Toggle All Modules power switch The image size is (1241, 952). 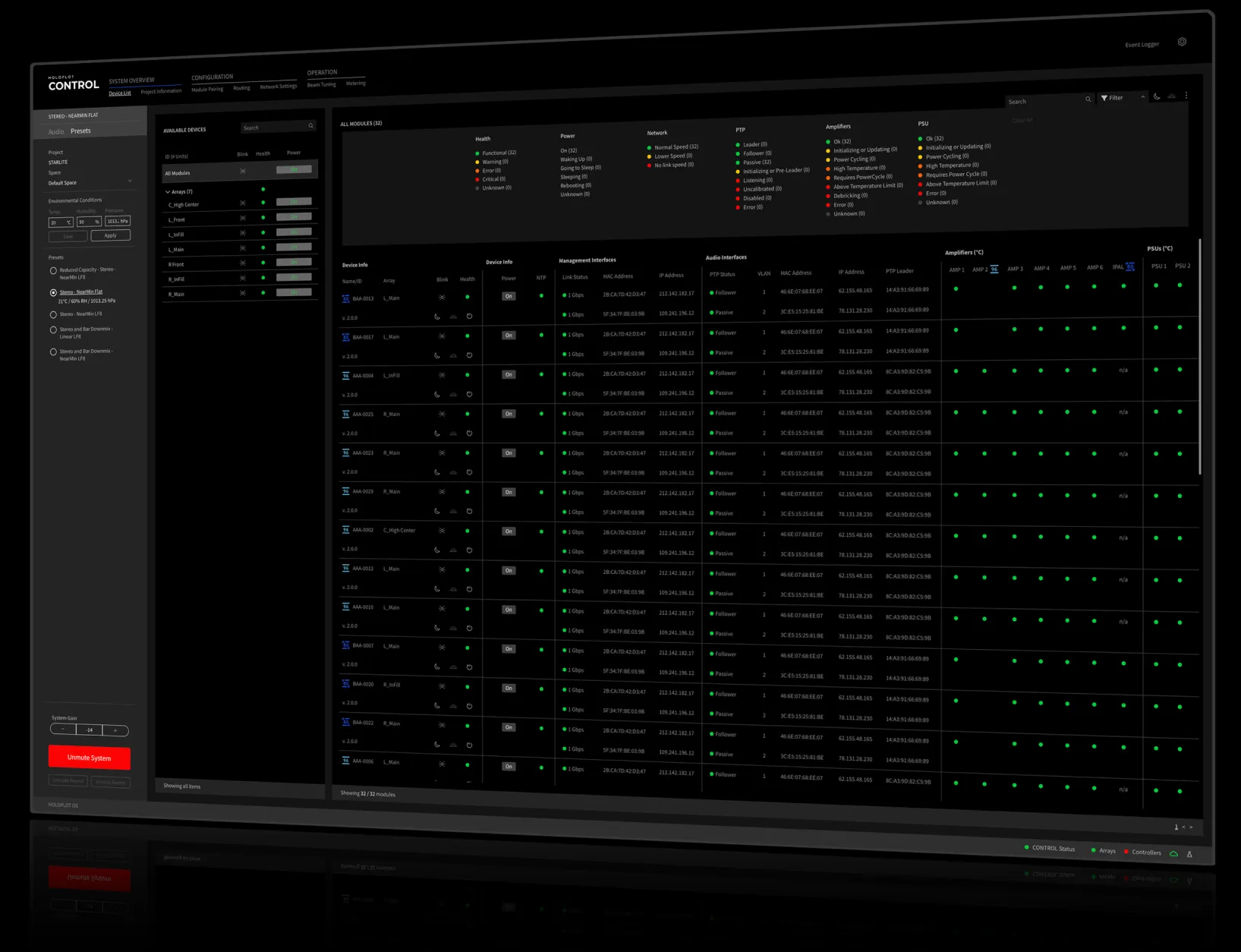[294, 169]
